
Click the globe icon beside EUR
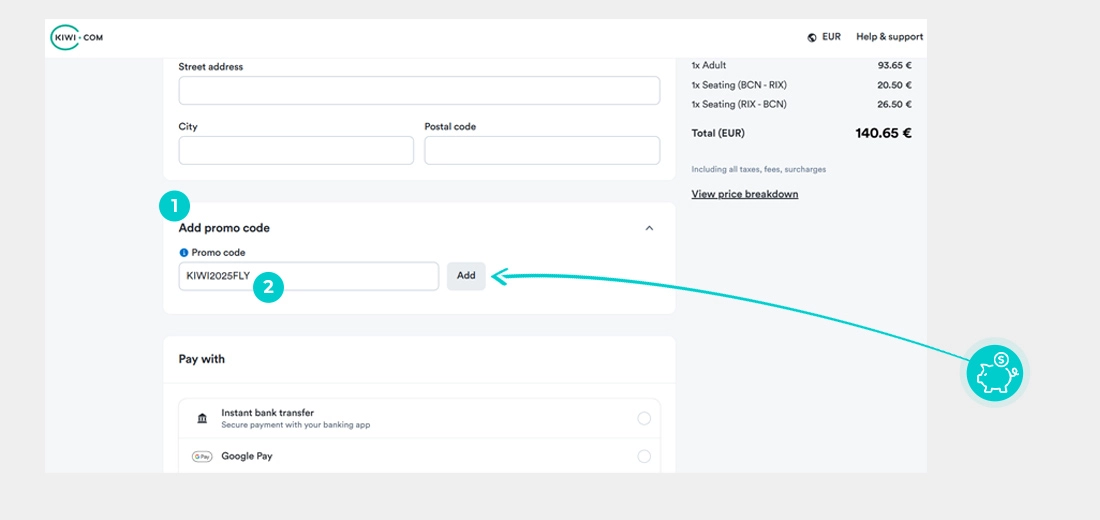(x=812, y=37)
